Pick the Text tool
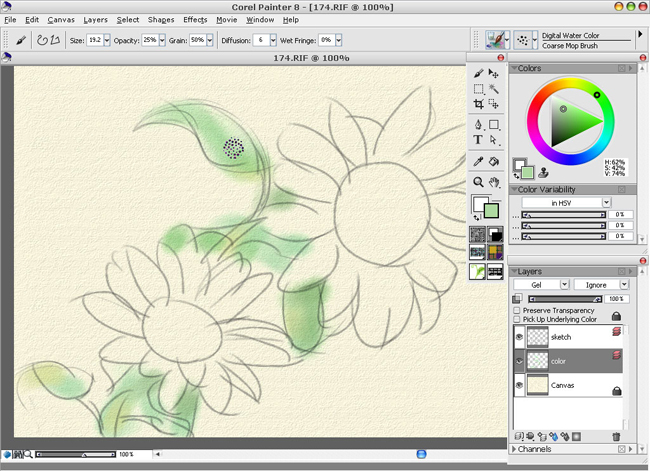Viewport: 650px width, 471px height. (x=479, y=141)
